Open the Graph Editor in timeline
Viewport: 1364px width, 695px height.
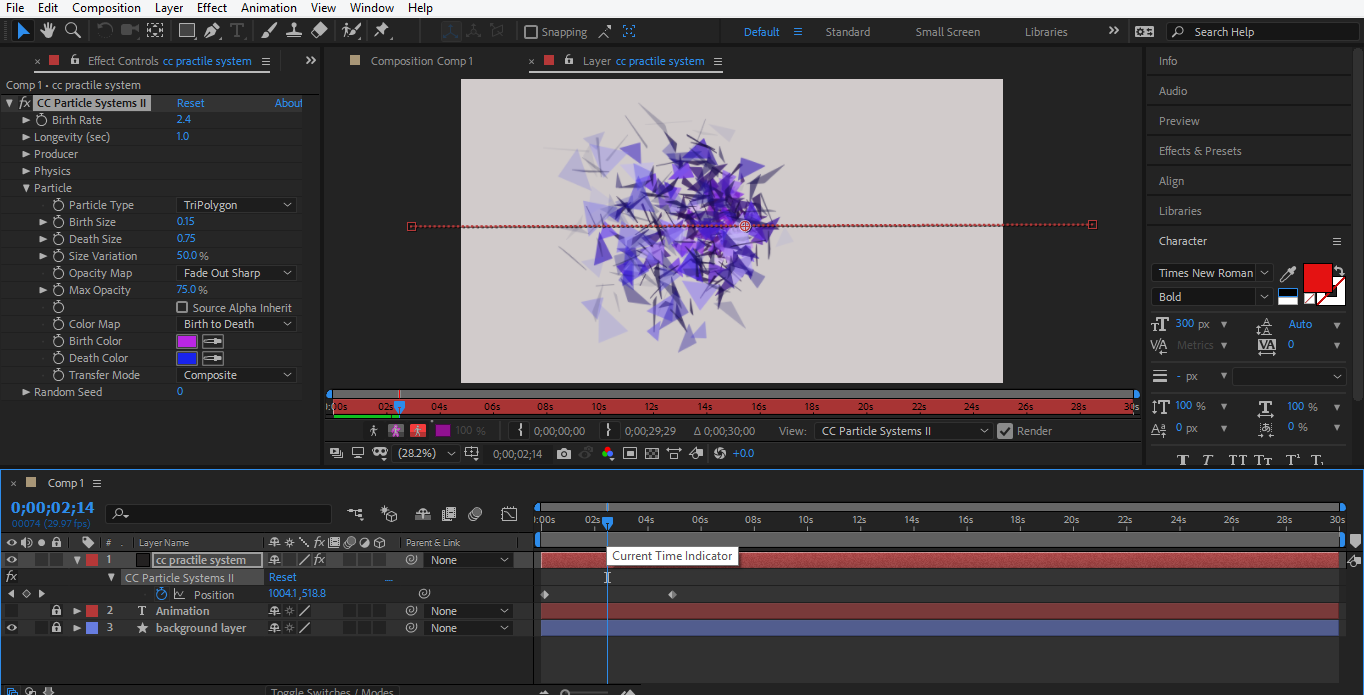[509, 514]
